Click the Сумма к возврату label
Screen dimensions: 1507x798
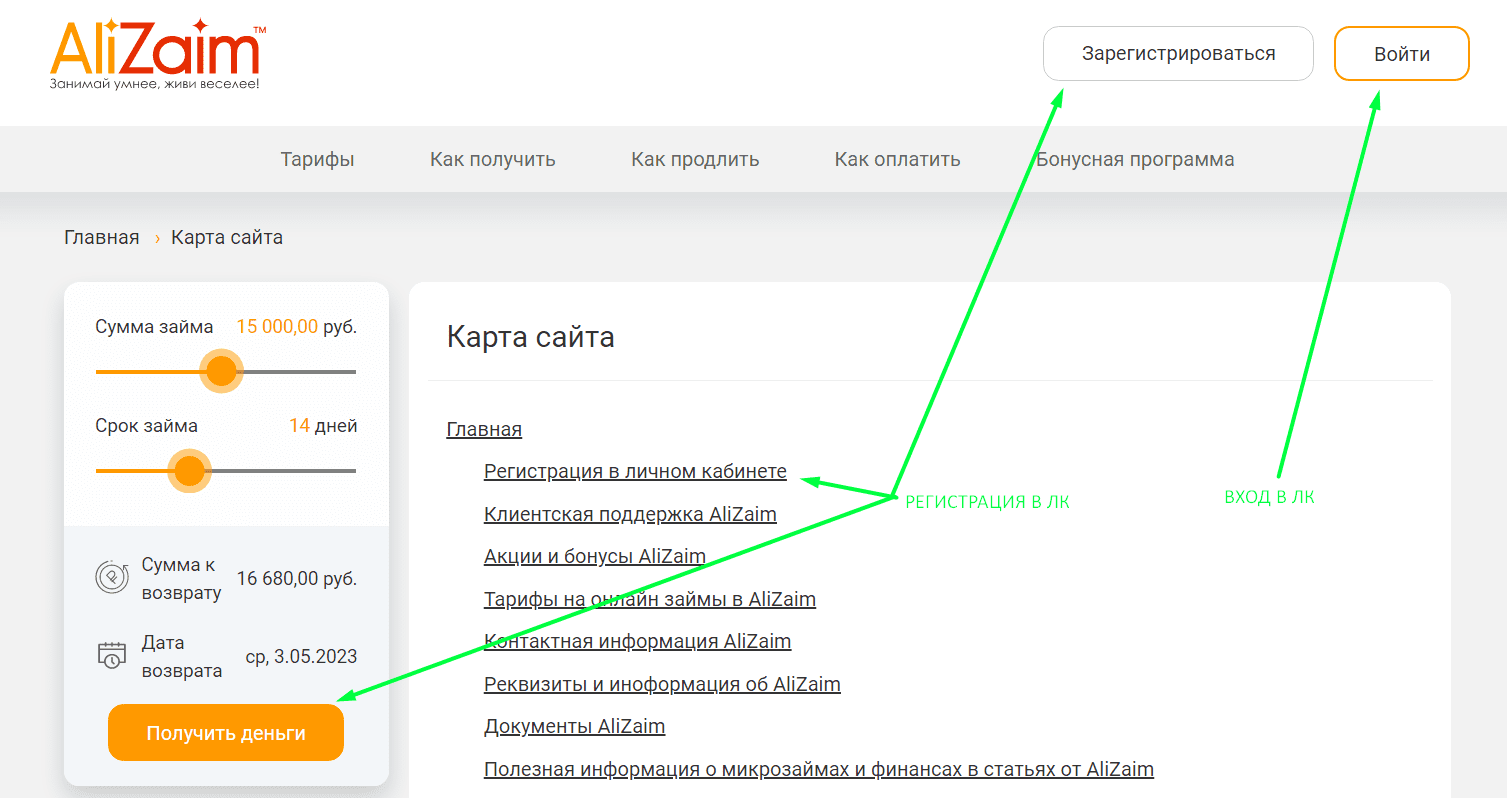(x=181, y=579)
